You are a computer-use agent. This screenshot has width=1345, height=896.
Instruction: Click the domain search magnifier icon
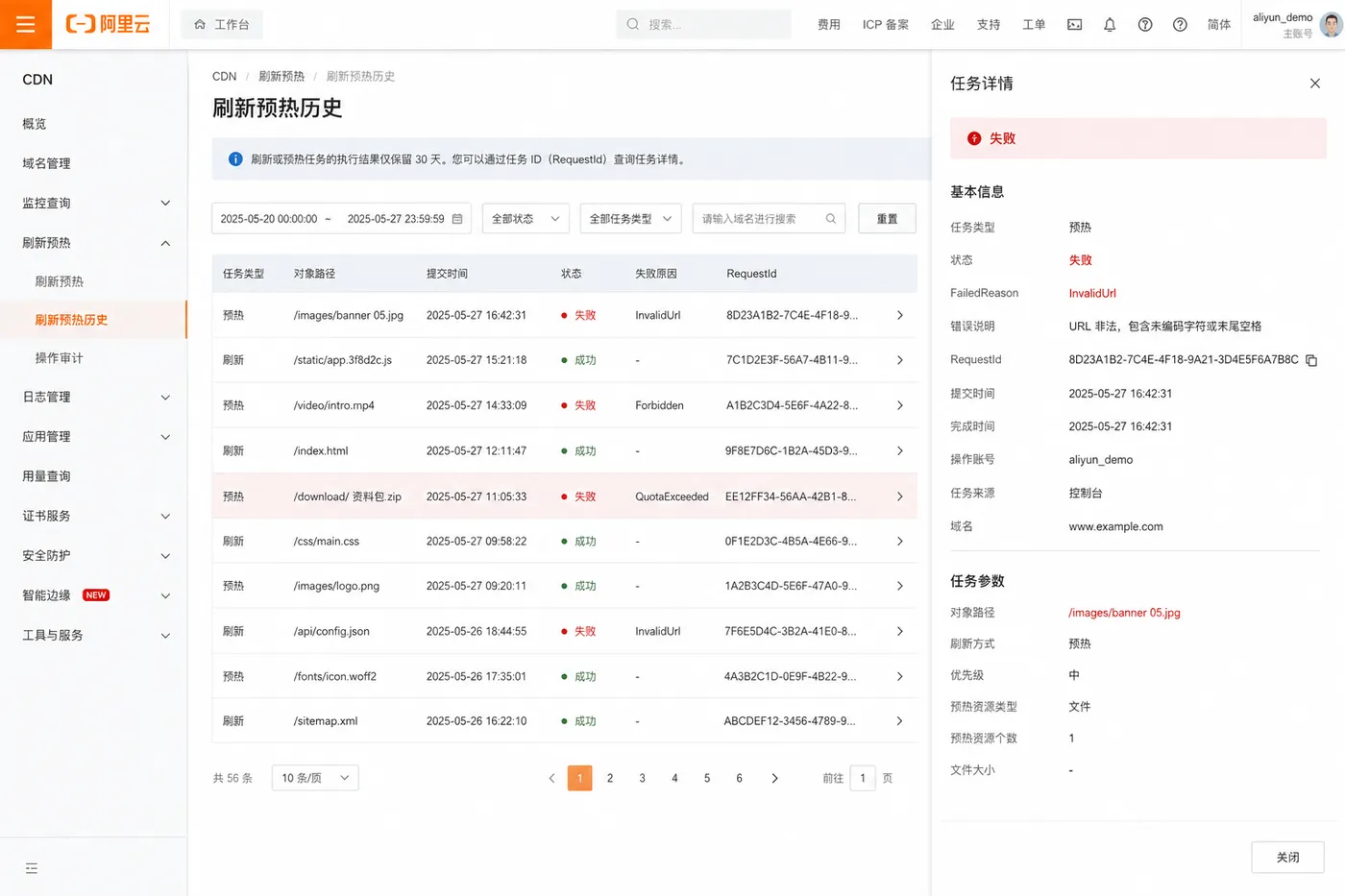click(831, 219)
